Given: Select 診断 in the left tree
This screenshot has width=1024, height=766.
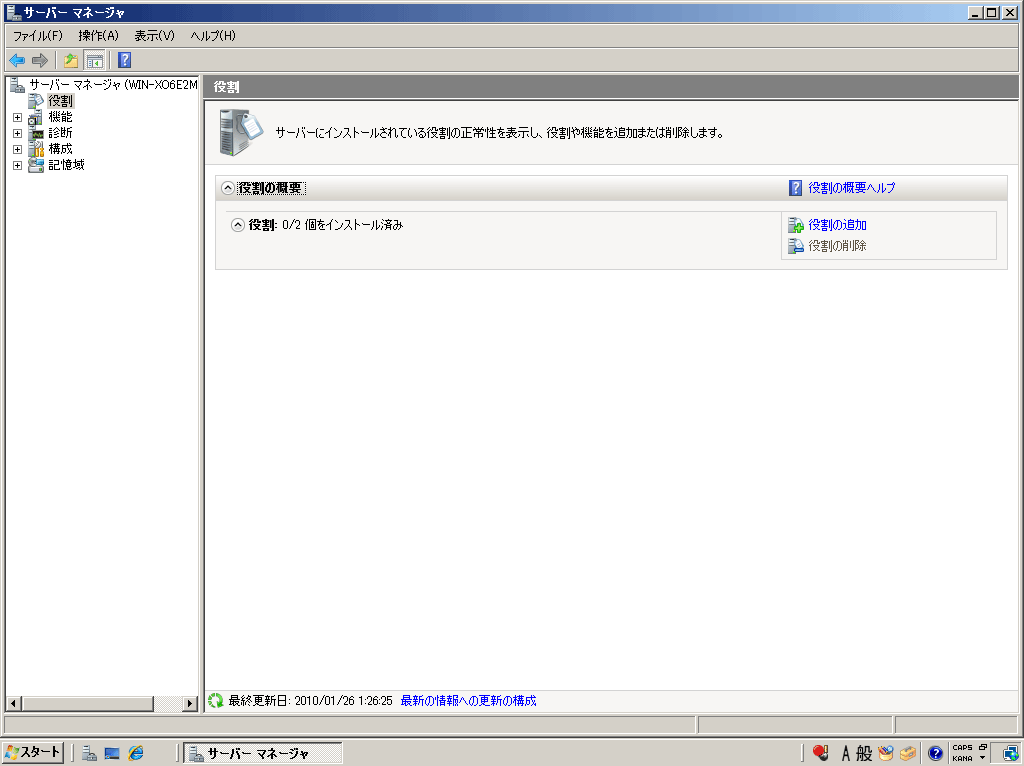Looking at the screenshot, I should [61, 133].
